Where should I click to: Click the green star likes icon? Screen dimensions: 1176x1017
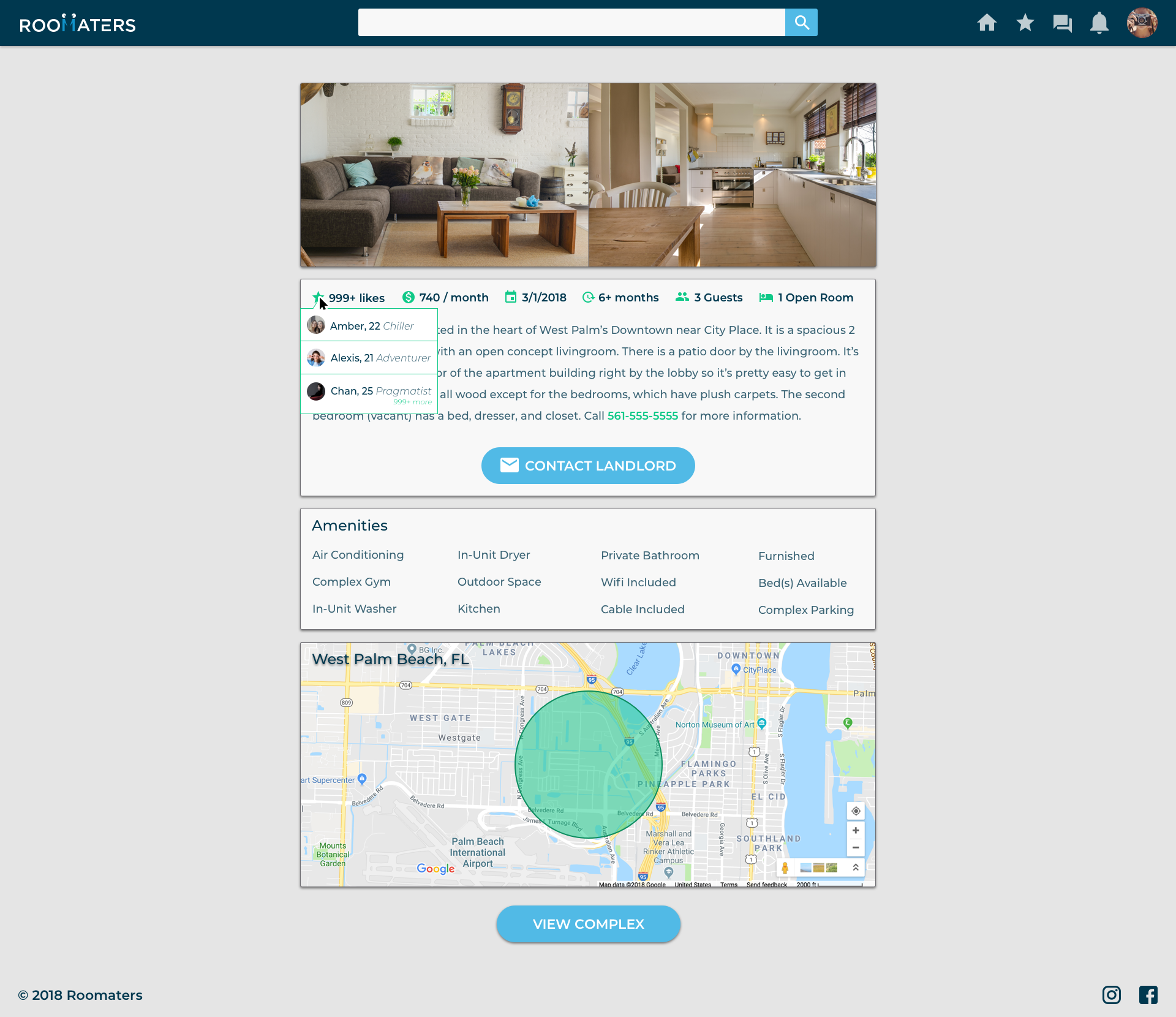[318, 297]
